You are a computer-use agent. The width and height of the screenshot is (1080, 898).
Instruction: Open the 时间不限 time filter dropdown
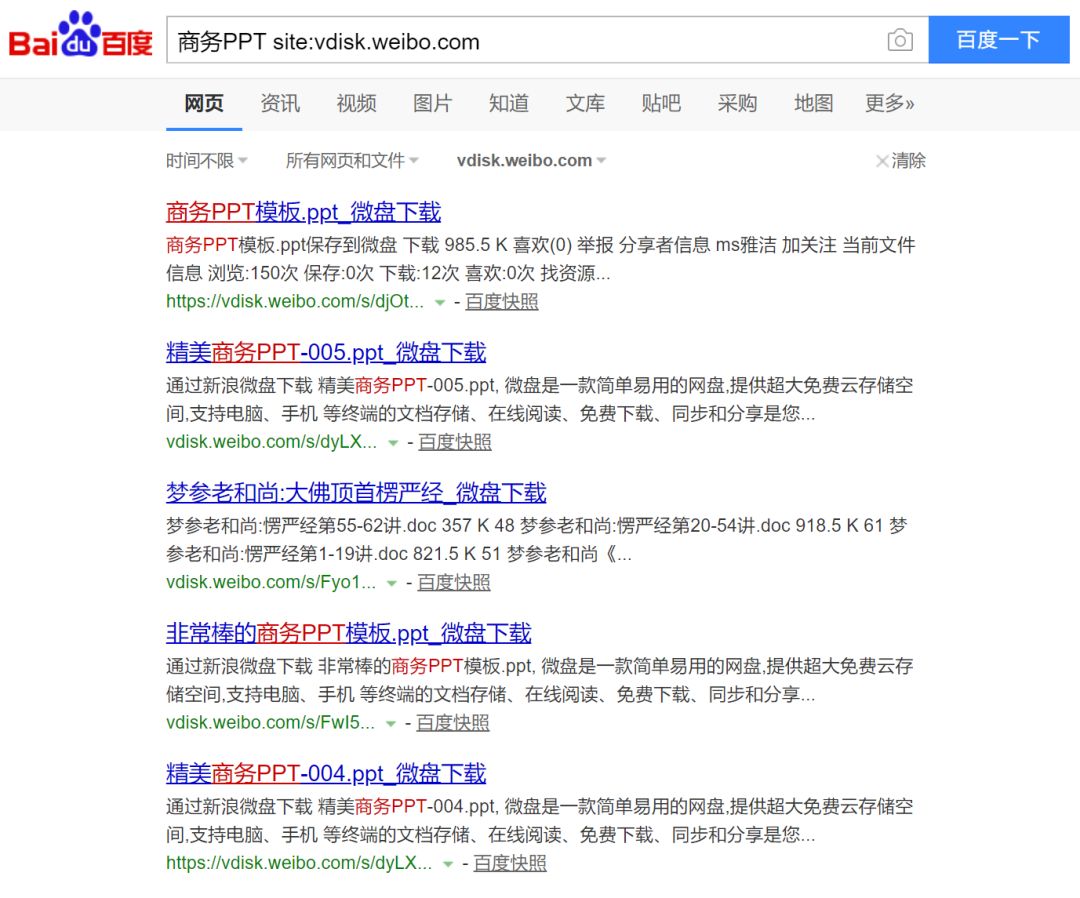tap(205, 160)
